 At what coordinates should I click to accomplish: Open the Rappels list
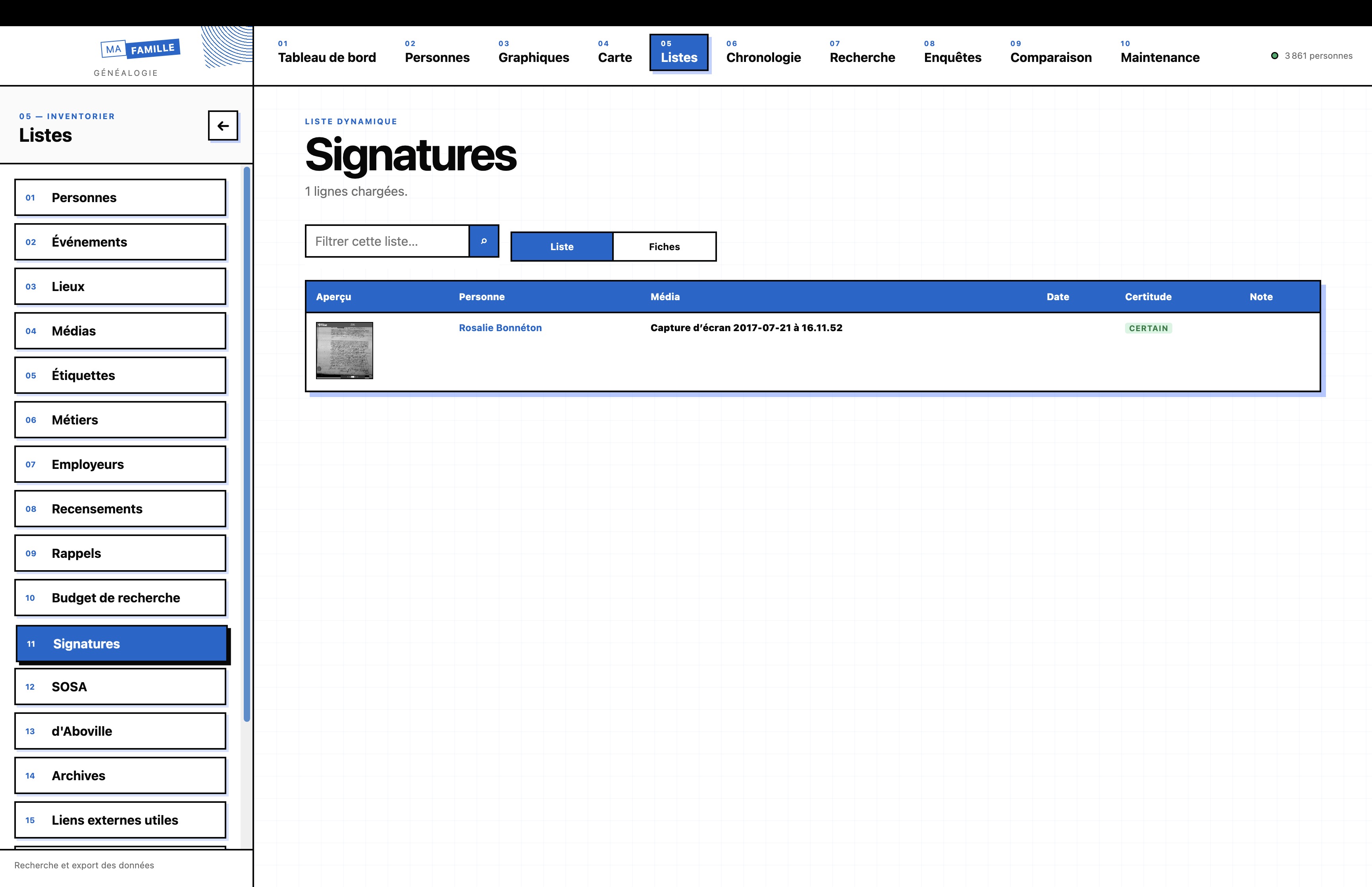coord(120,553)
